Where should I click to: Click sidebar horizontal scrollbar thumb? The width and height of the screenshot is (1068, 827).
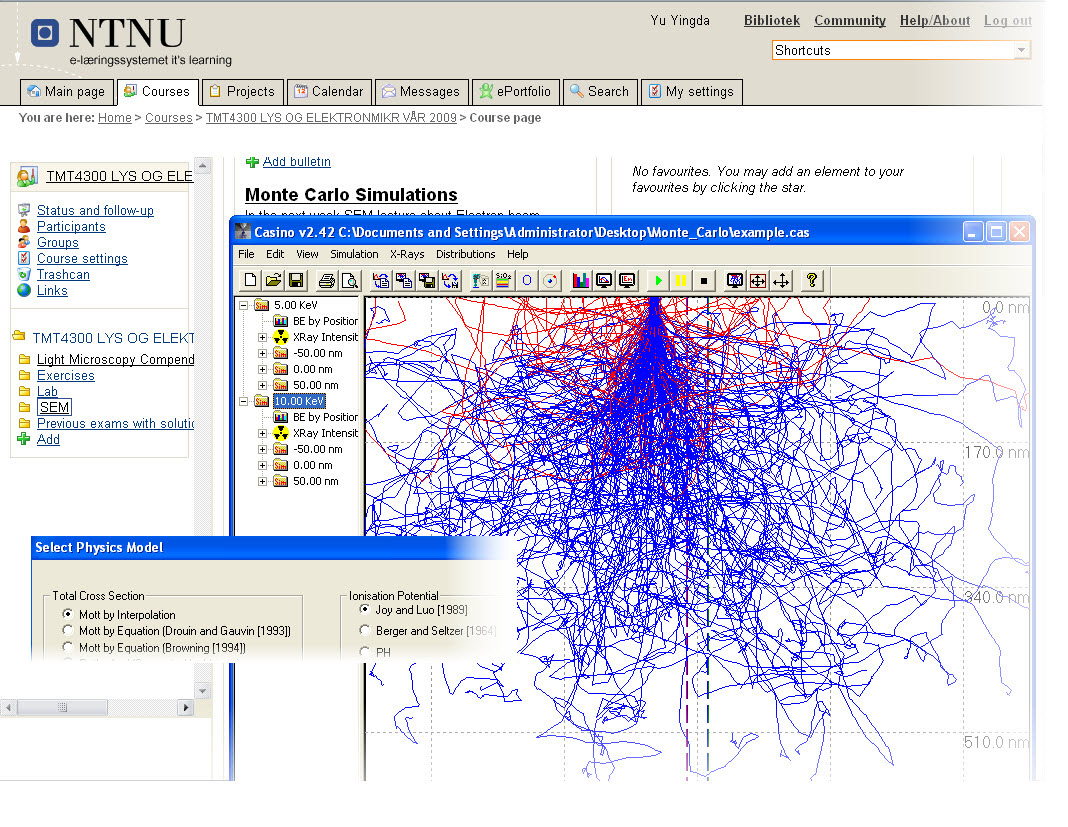(x=62, y=708)
